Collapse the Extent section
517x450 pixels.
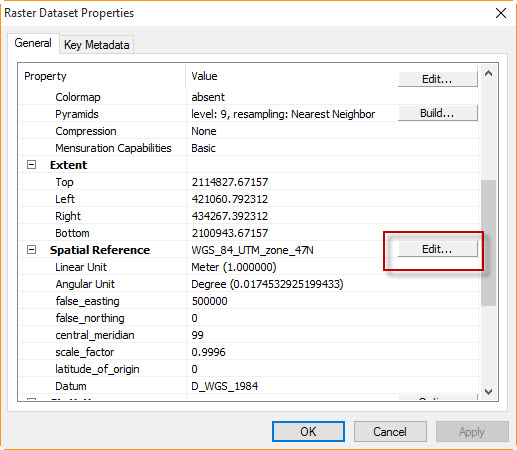pyautogui.click(x=31, y=165)
